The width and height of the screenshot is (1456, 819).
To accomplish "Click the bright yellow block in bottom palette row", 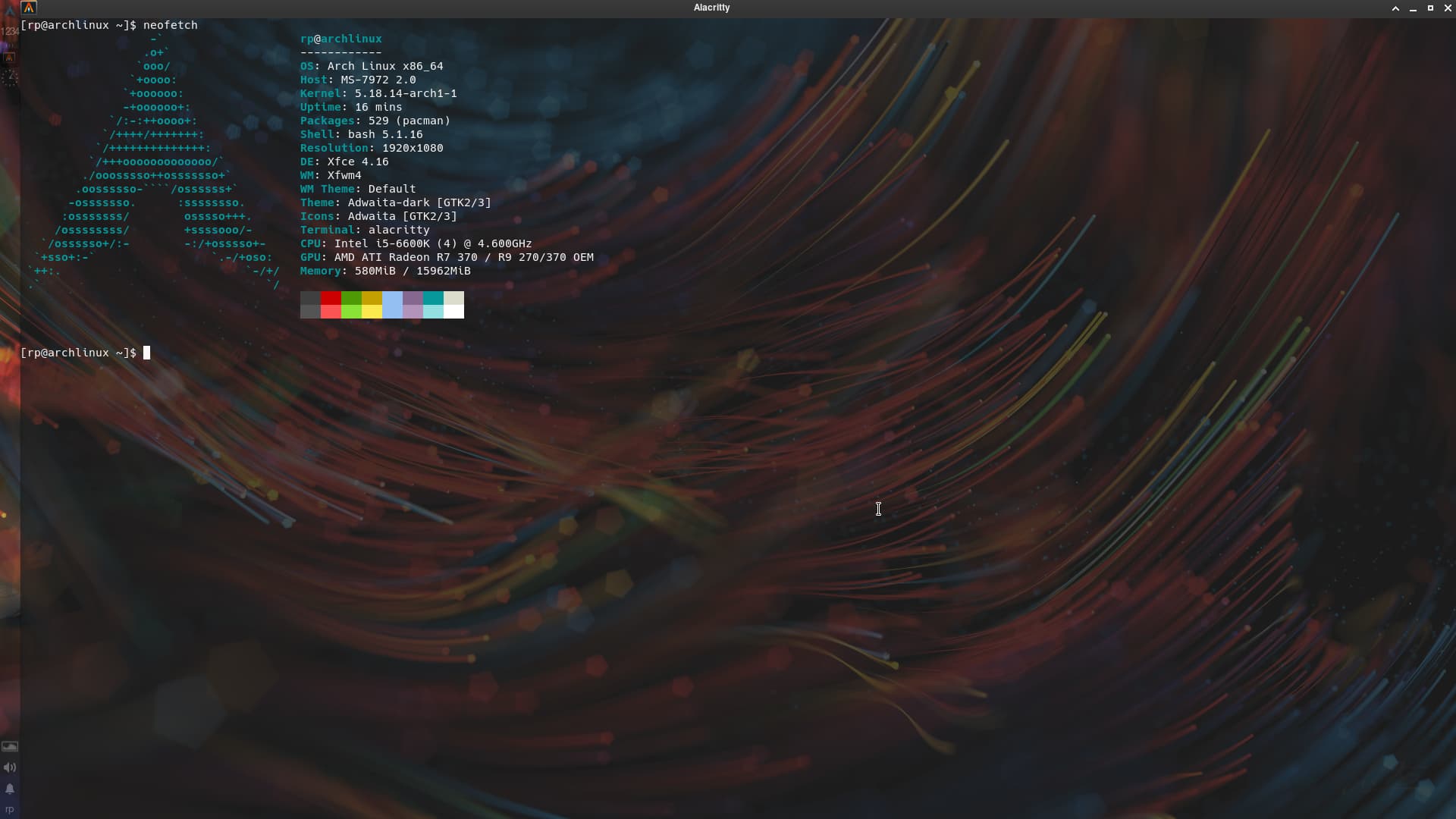I will point(372,312).
